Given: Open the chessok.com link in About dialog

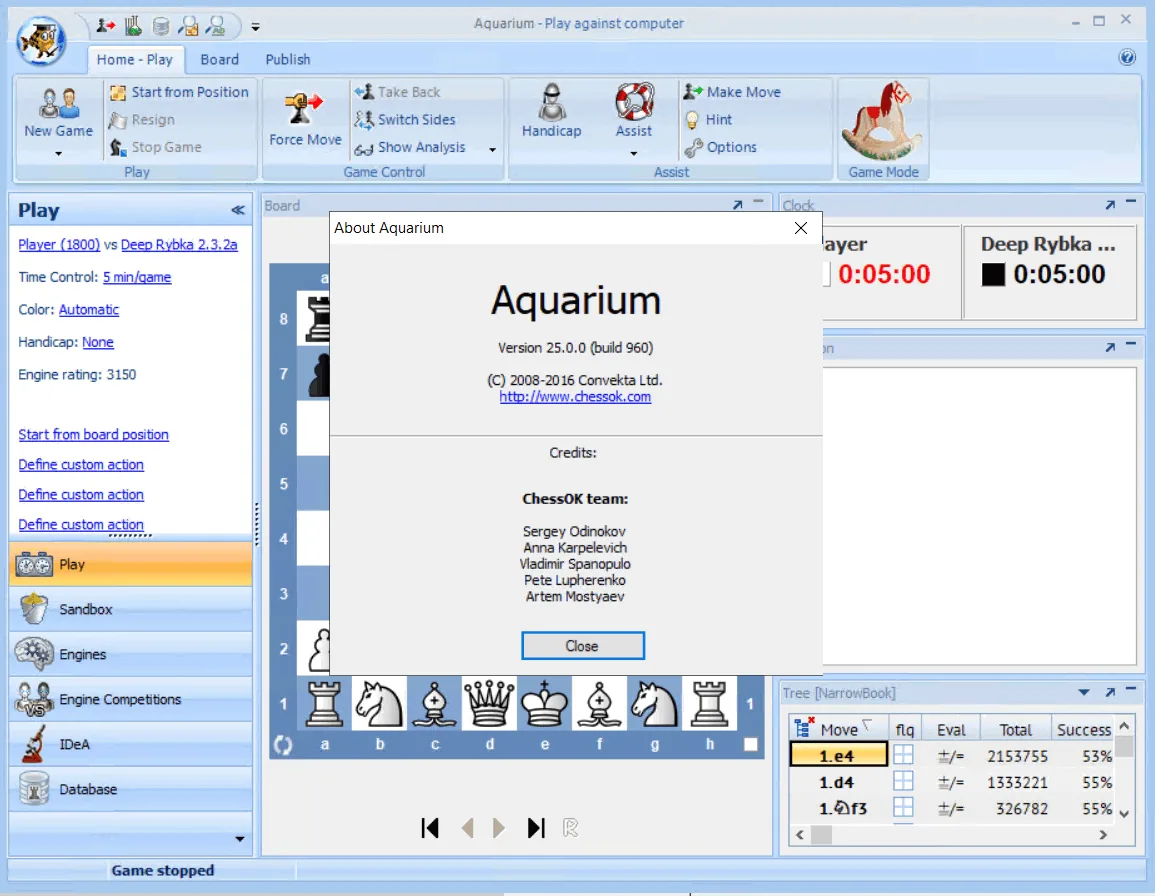Looking at the screenshot, I should 575,396.
